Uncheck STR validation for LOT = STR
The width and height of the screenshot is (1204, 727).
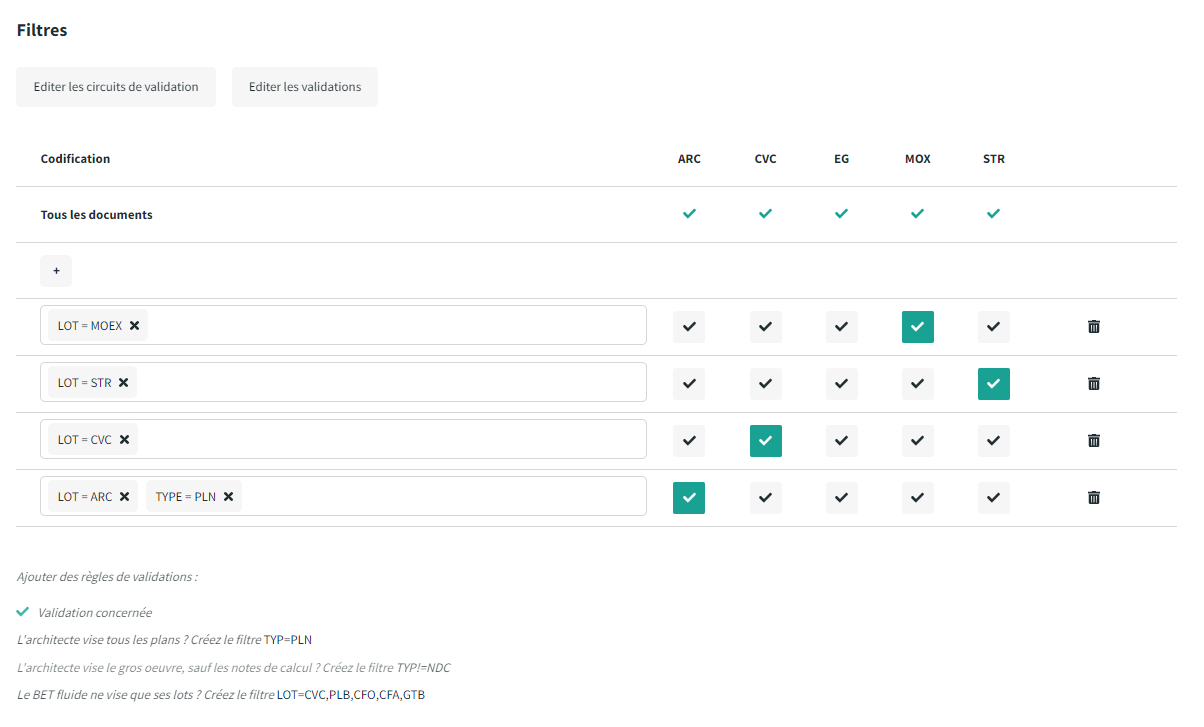click(x=993, y=384)
